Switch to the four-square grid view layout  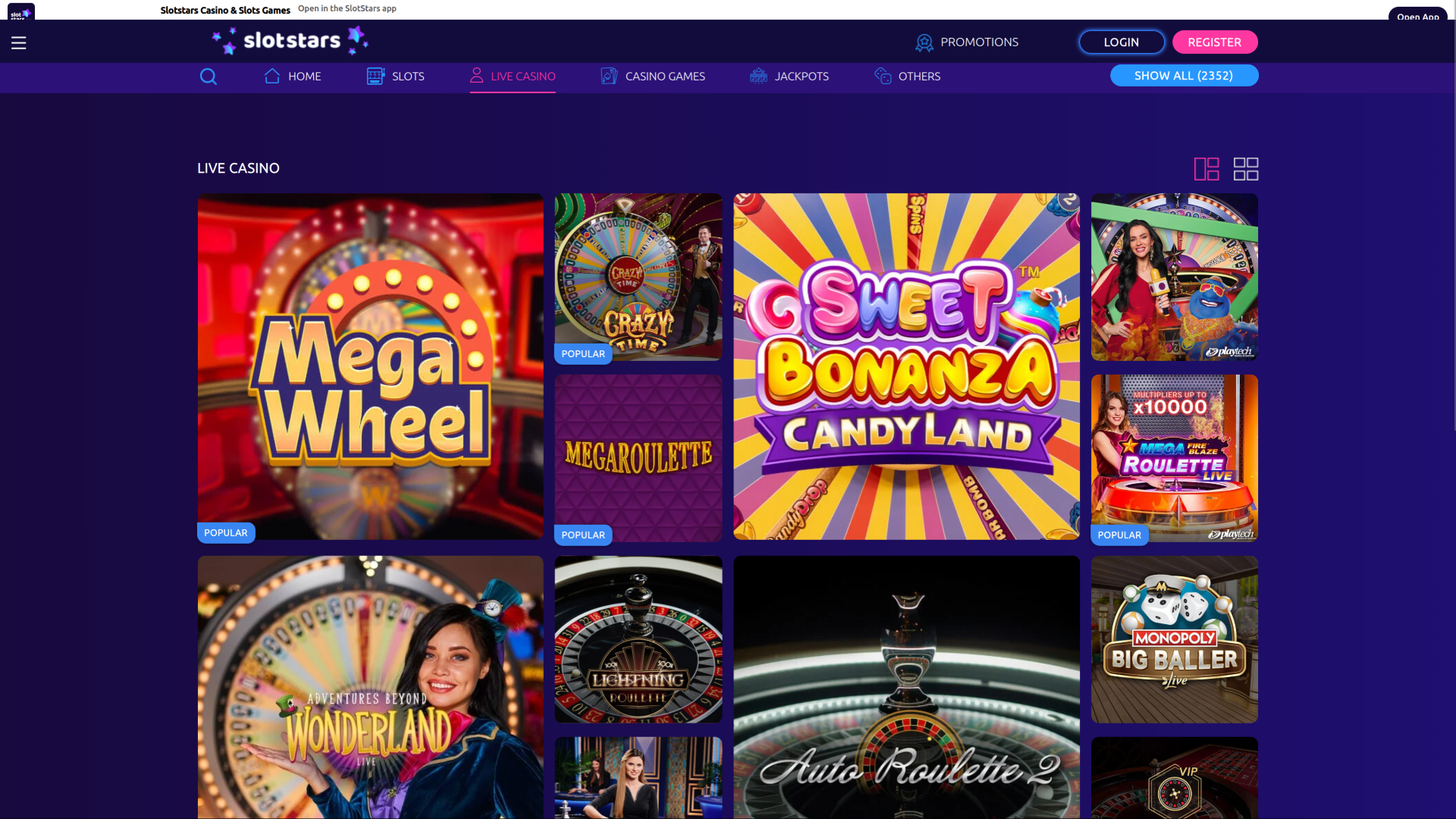pyautogui.click(x=1246, y=168)
